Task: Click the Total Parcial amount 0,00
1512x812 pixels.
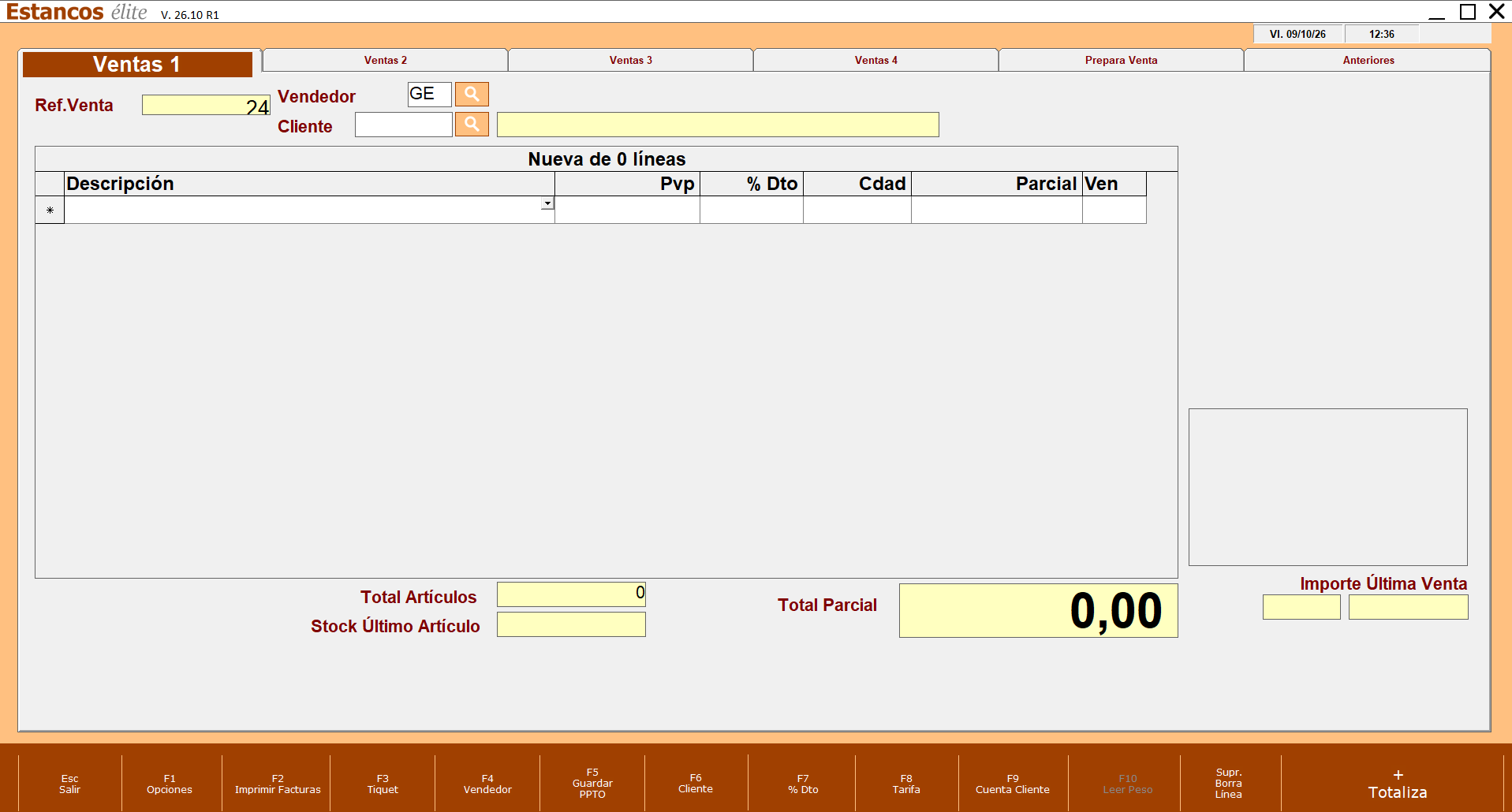Action: 1038,610
